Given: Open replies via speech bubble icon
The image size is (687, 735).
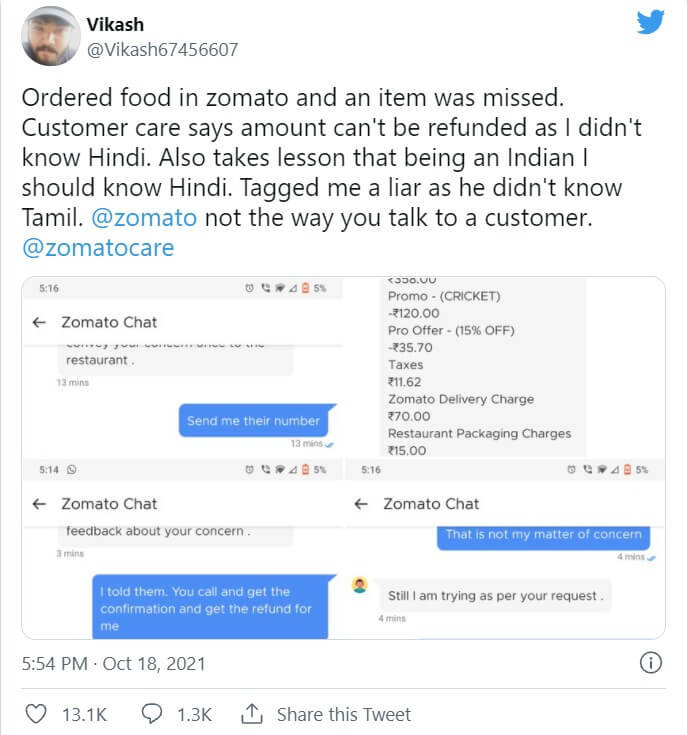Looking at the screenshot, I should click(x=153, y=713).
